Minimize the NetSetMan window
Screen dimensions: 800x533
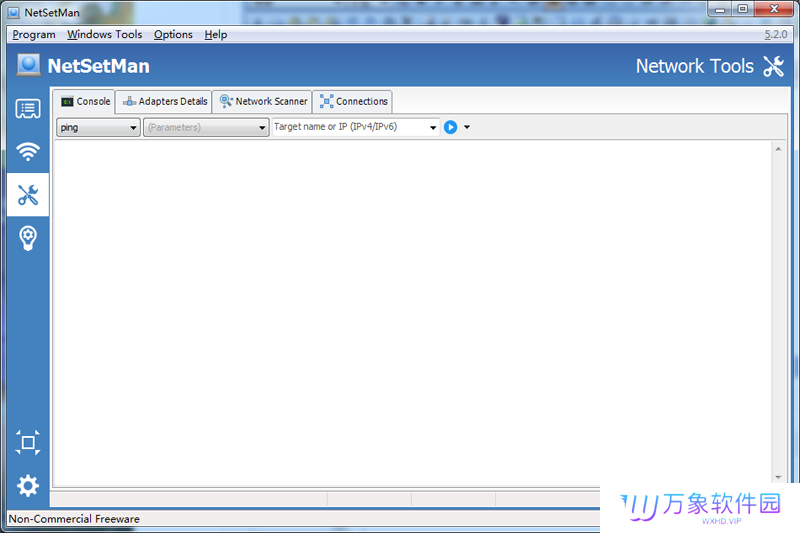(x=720, y=9)
